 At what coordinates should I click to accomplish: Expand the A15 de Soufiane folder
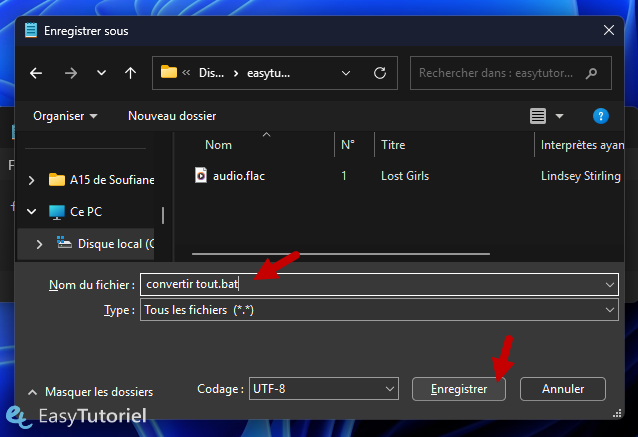32,180
